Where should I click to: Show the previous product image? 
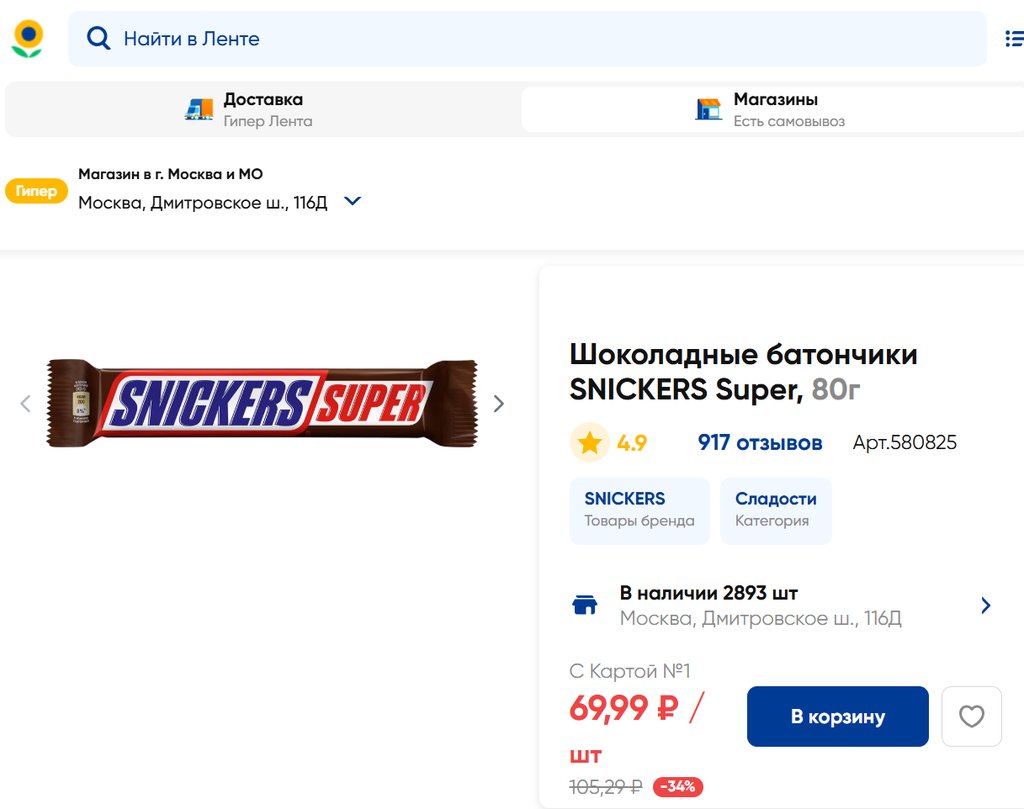[26, 404]
